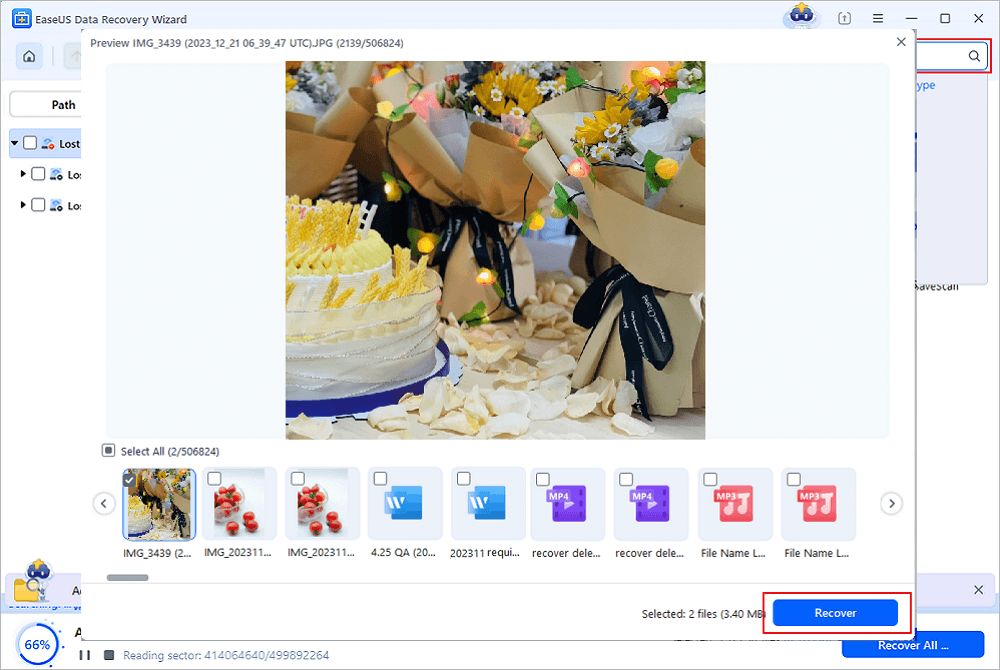Show previous thumbnails with left arrow
This screenshot has height=670, width=1000.
(104, 504)
